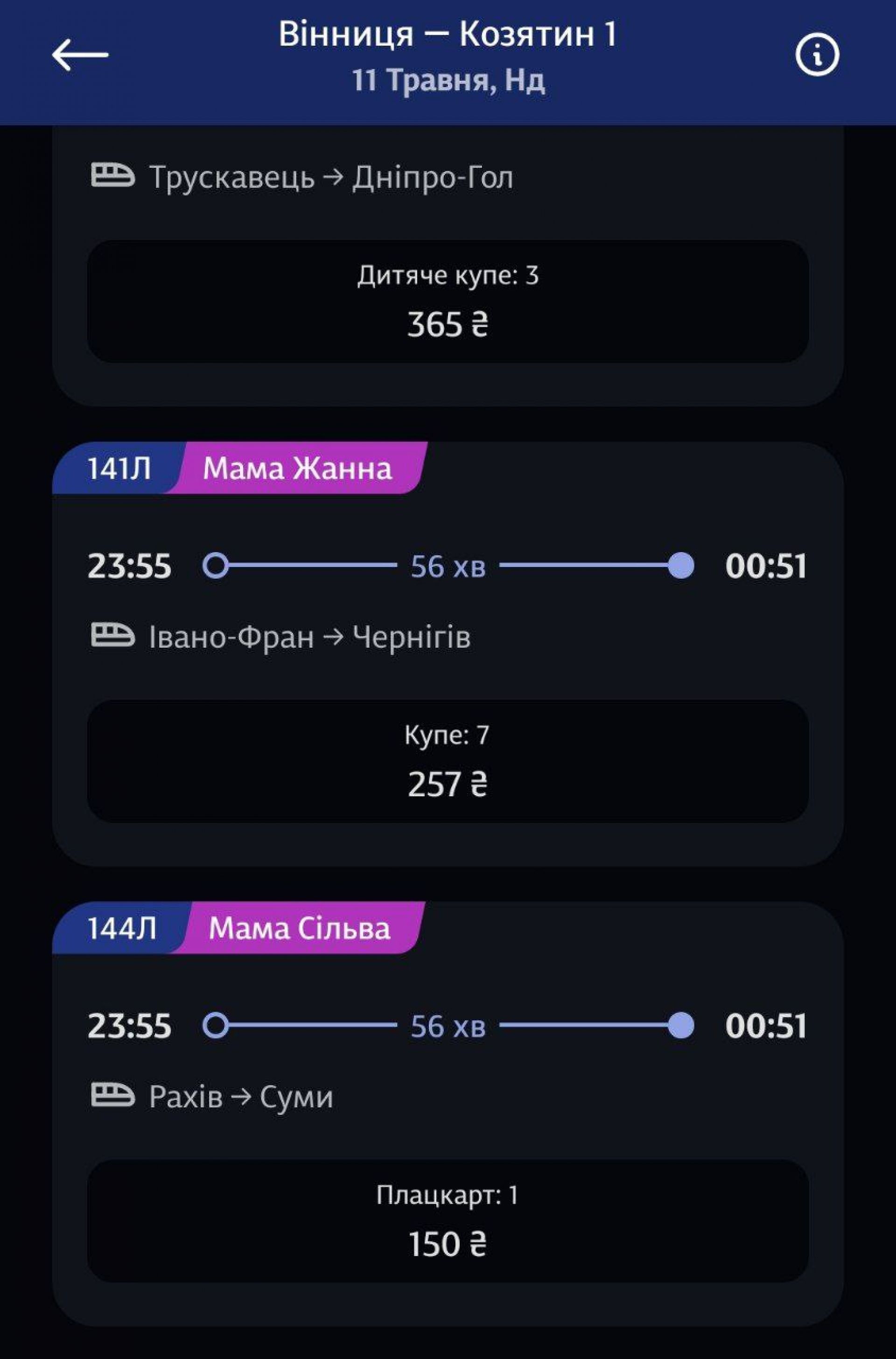This screenshot has width=896, height=1359.
Task: Open Івано-Фран → Чернігів route details
Action: (x=309, y=637)
